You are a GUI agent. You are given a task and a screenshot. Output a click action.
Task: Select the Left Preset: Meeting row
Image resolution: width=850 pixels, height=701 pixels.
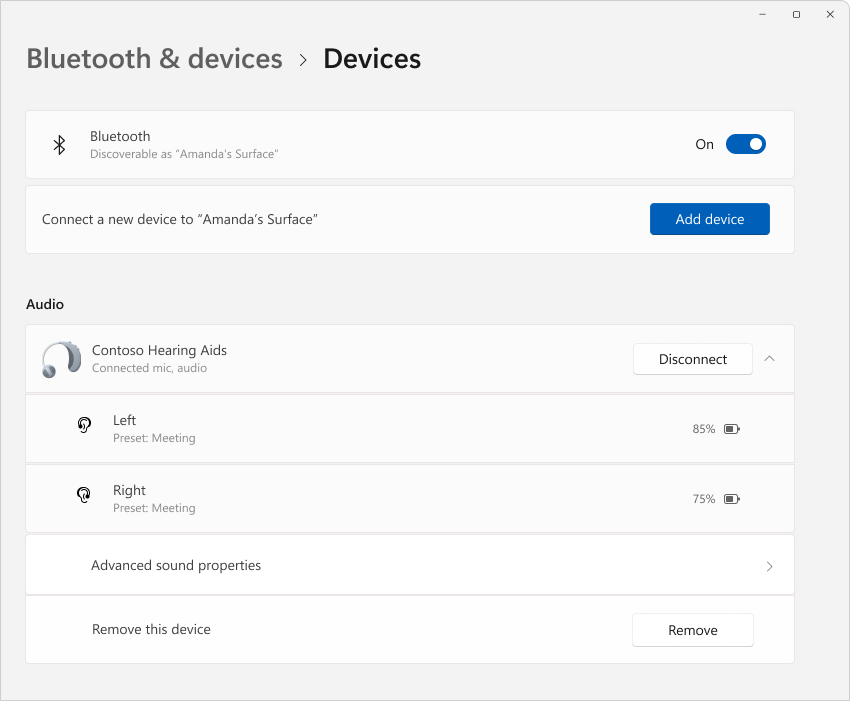[400, 428]
